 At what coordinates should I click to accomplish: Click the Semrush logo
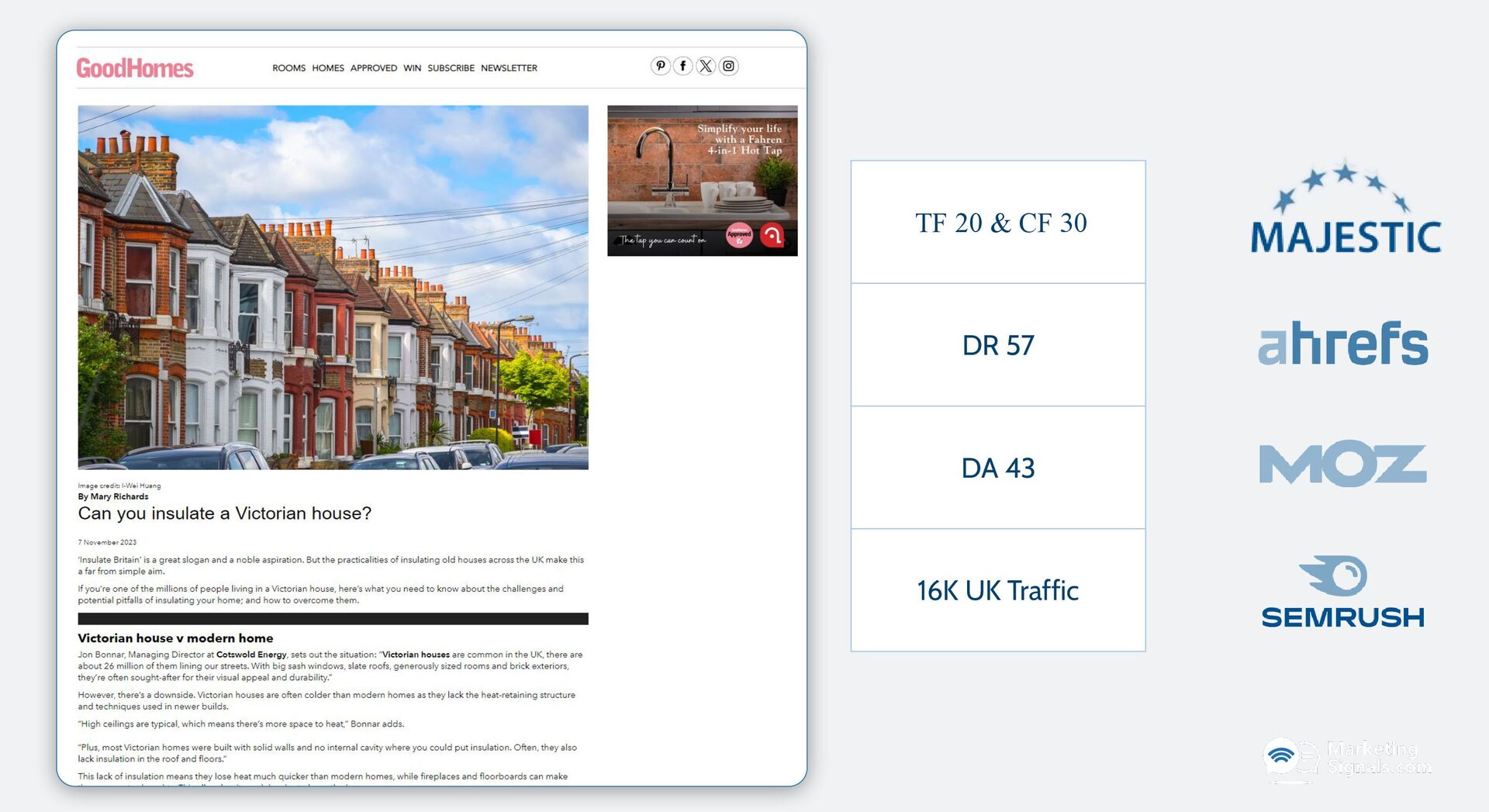(1342, 591)
